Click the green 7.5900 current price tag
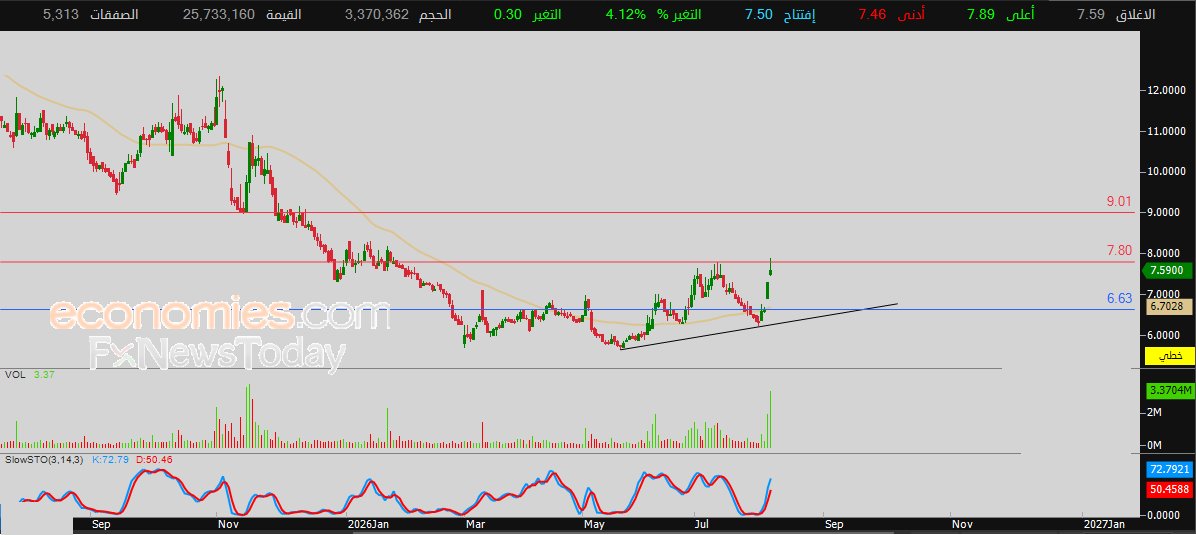 click(x=1164, y=270)
